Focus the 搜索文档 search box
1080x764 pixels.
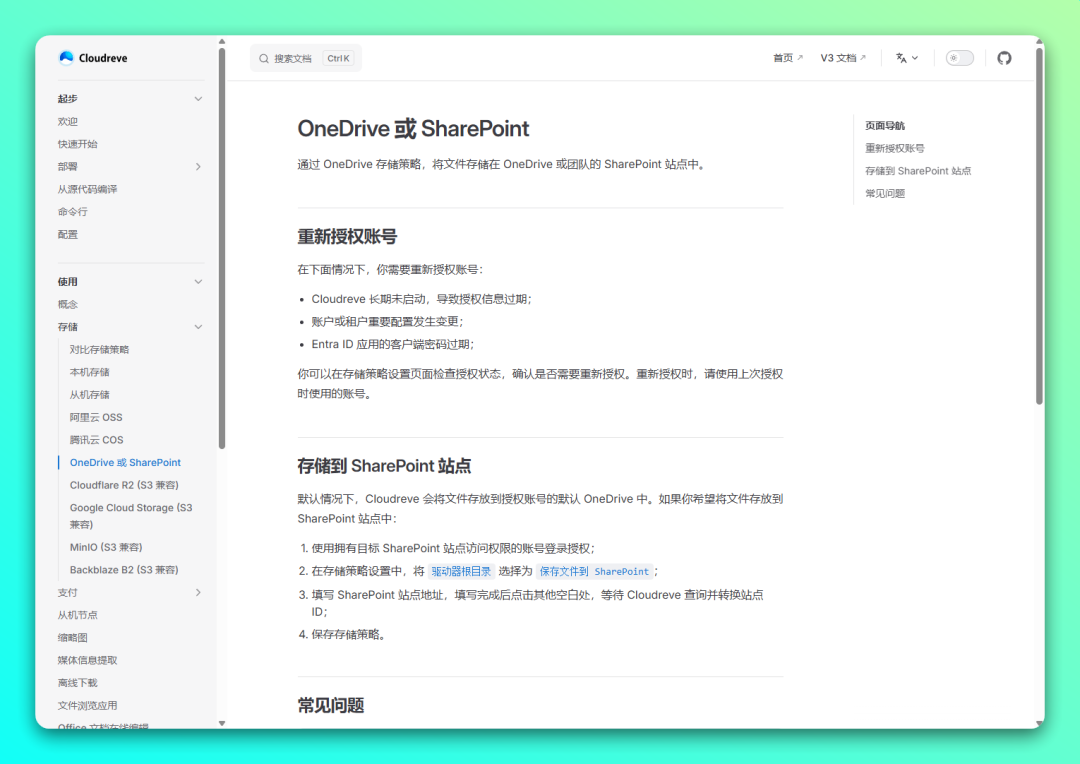(306, 59)
